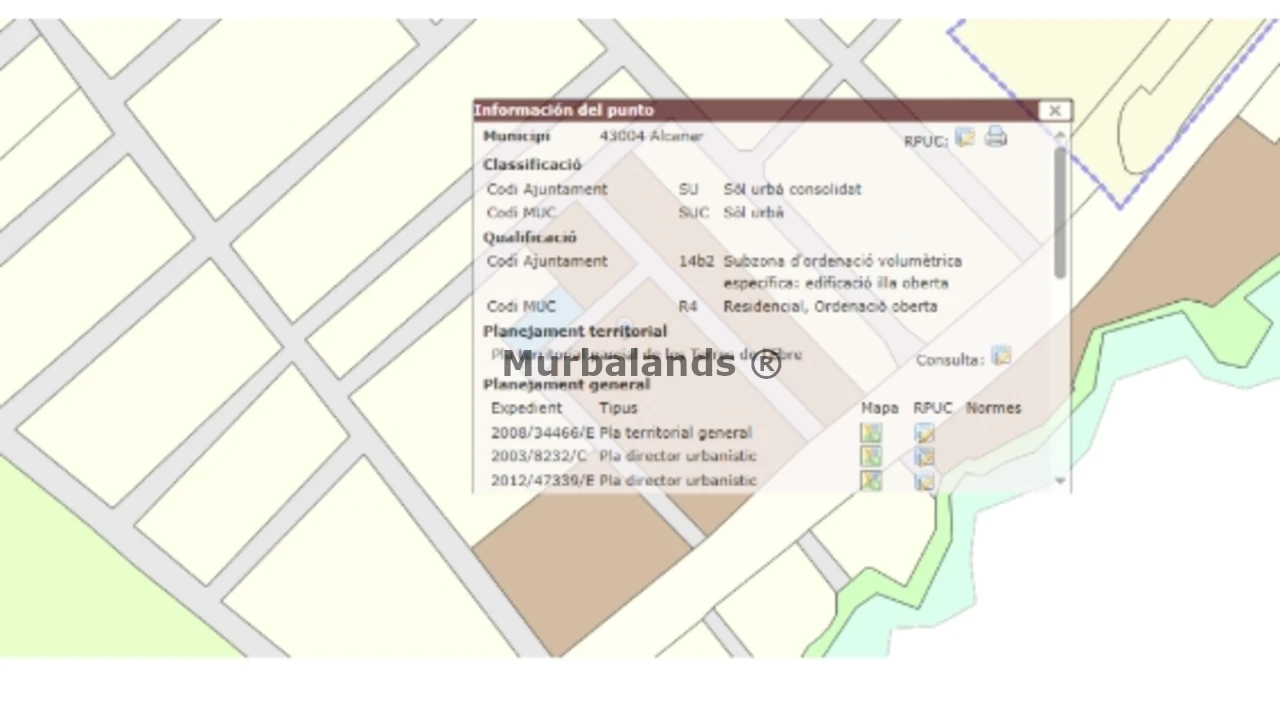Click the scrollbar down arrow in info panel
This screenshot has width=1280, height=720.
pos(1060,481)
